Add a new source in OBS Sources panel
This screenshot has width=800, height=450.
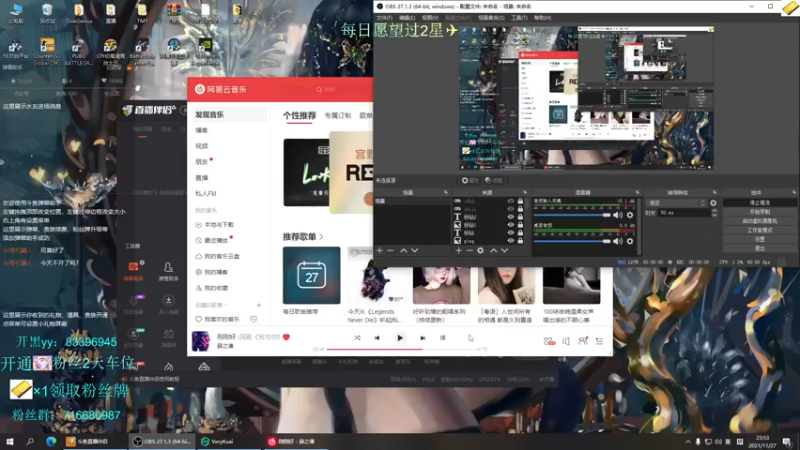coord(458,251)
